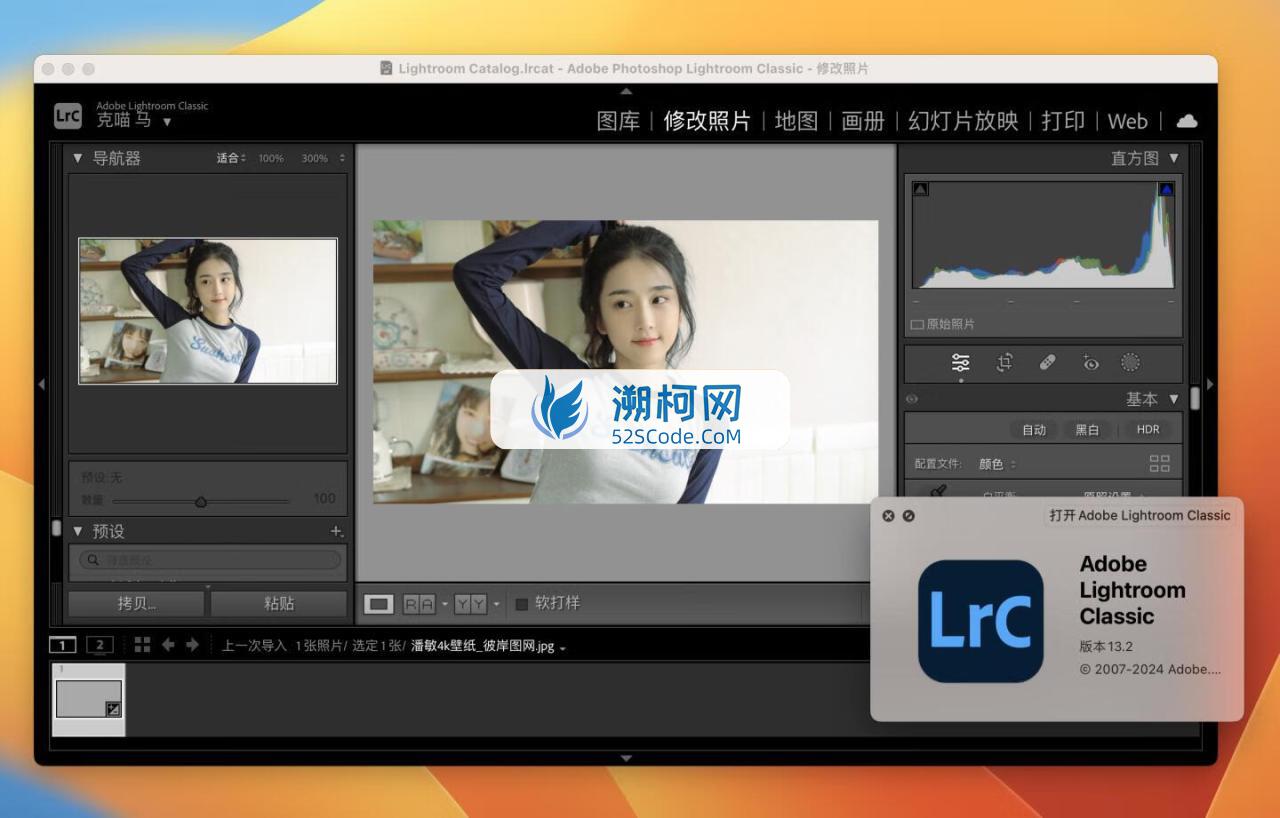Set navigator zoom to 适合
The width and height of the screenshot is (1280, 818).
(x=228, y=158)
